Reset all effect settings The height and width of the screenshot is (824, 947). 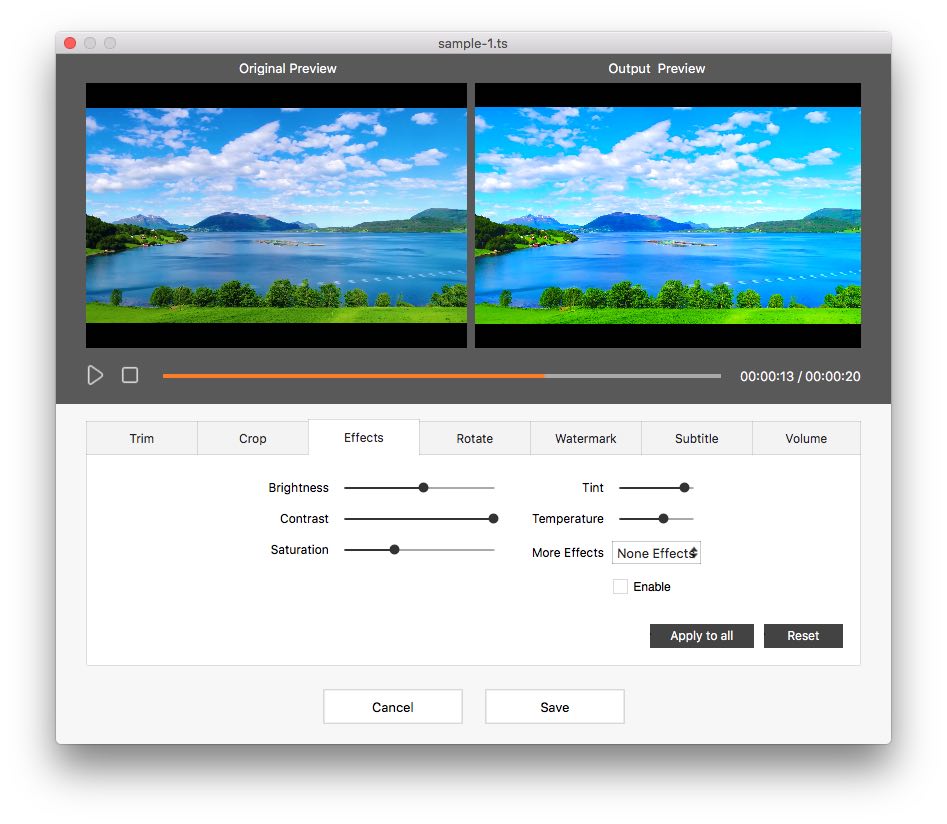803,635
